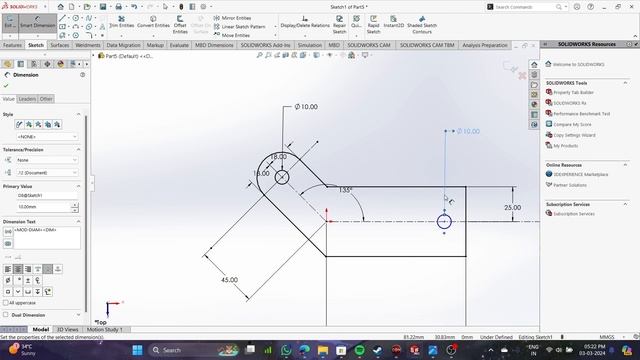
Task: Select the Offset Entities tool
Action: pyautogui.click(x=180, y=25)
